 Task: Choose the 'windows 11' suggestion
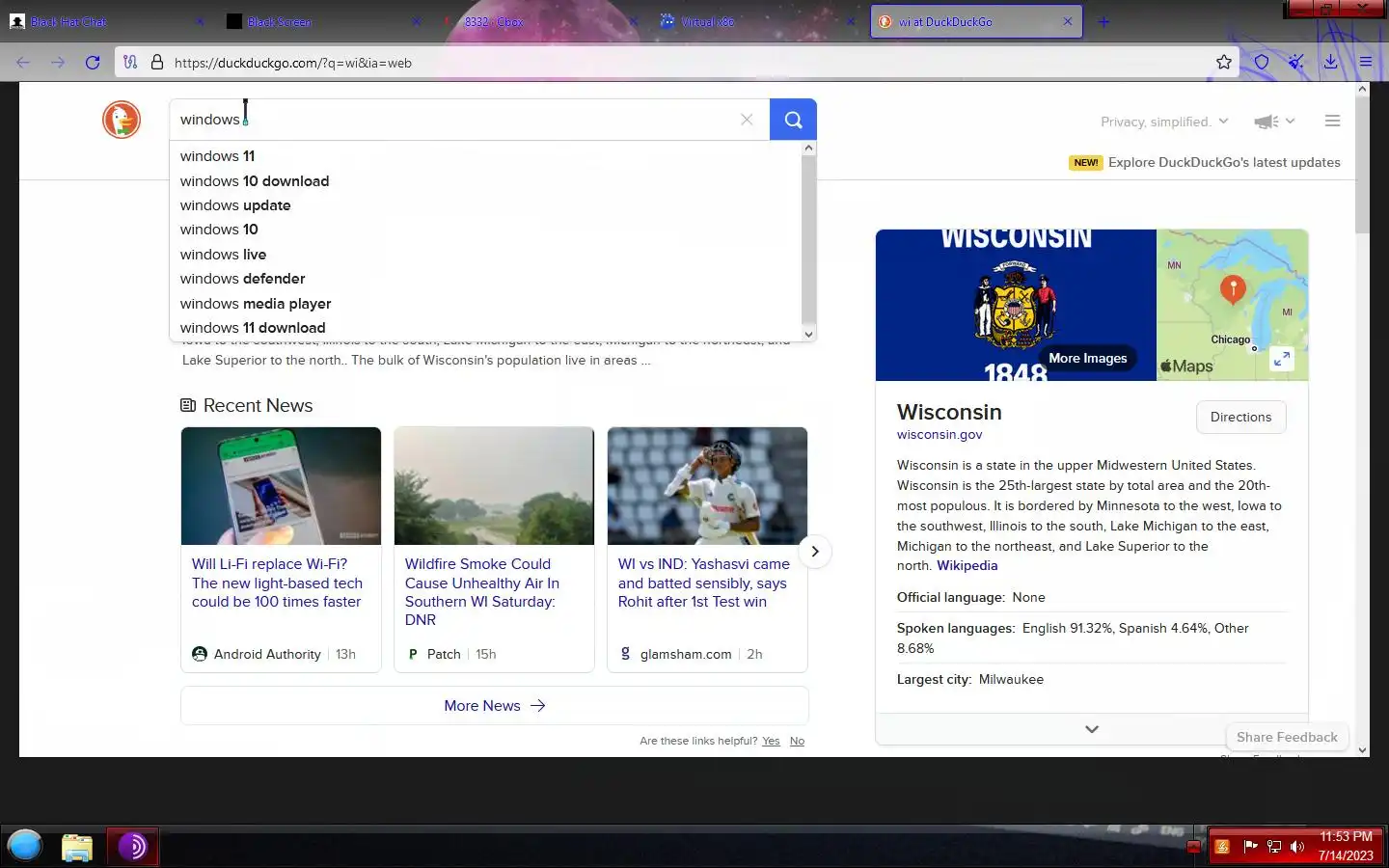coord(486,156)
